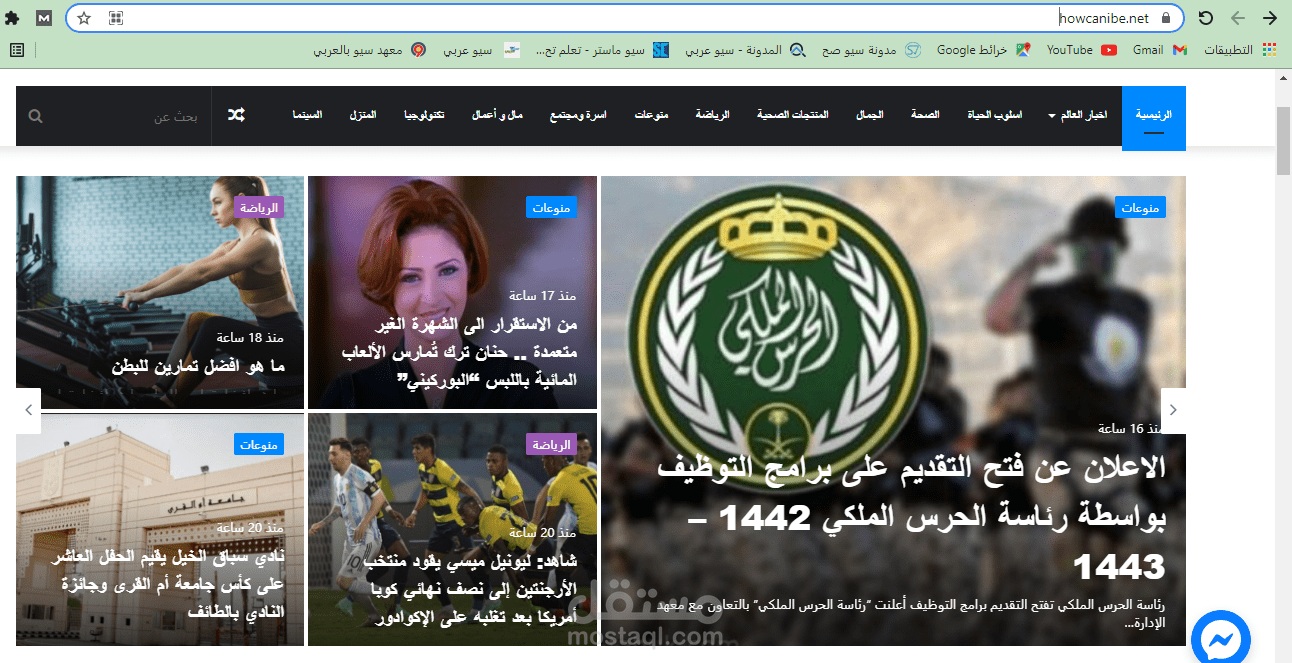Image resolution: width=1292 pixels, height=663 pixels.
Task: Click the padlock site security icon
Action: coord(1165,18)
